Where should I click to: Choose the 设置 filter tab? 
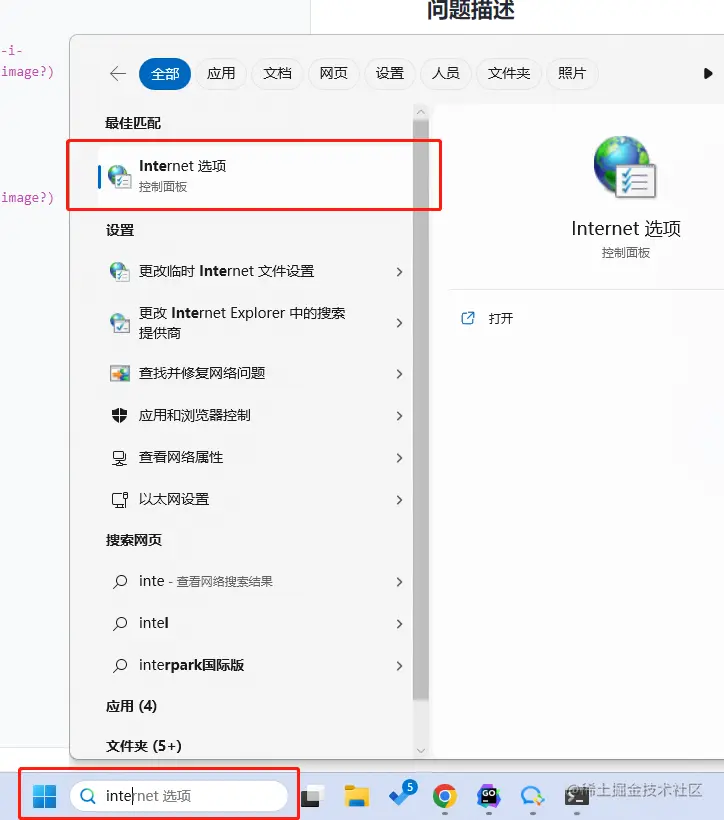tap(390, 74)
